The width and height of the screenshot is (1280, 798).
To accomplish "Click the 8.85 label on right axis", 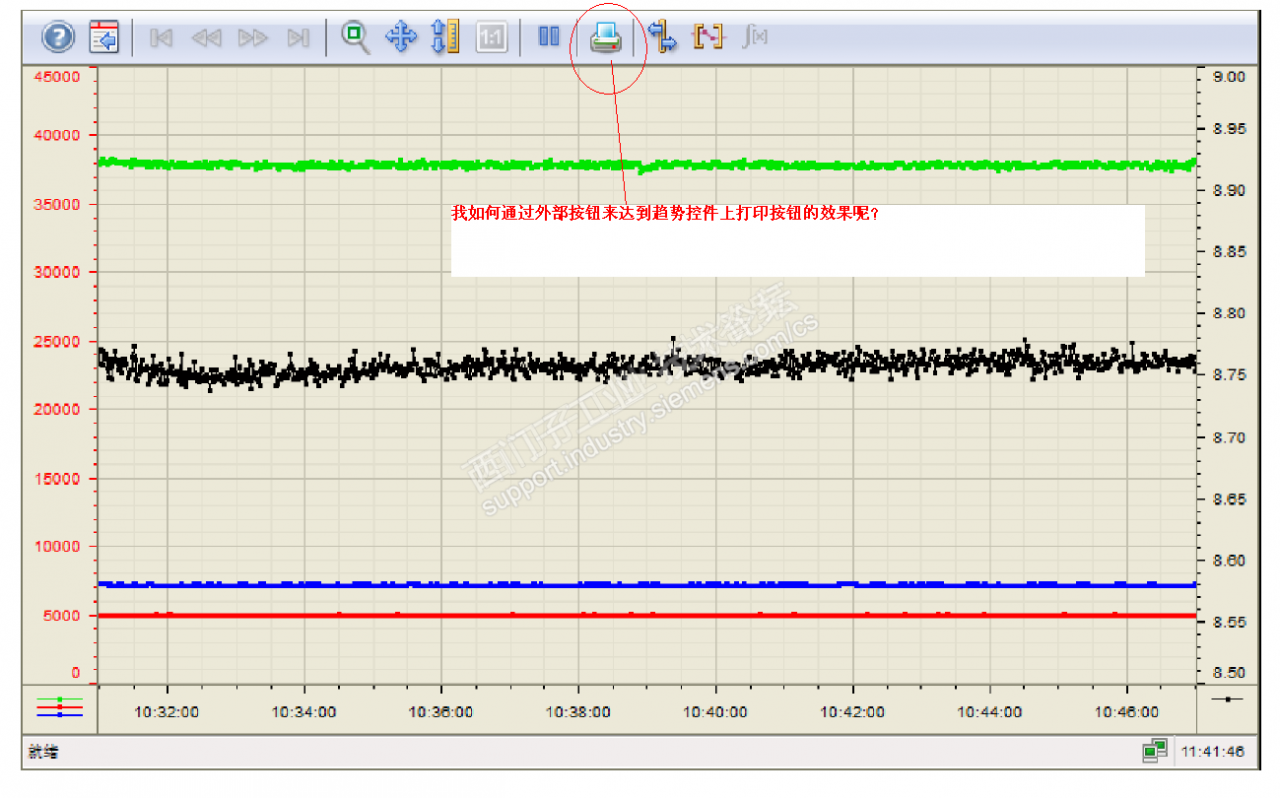I will 1227,252.
